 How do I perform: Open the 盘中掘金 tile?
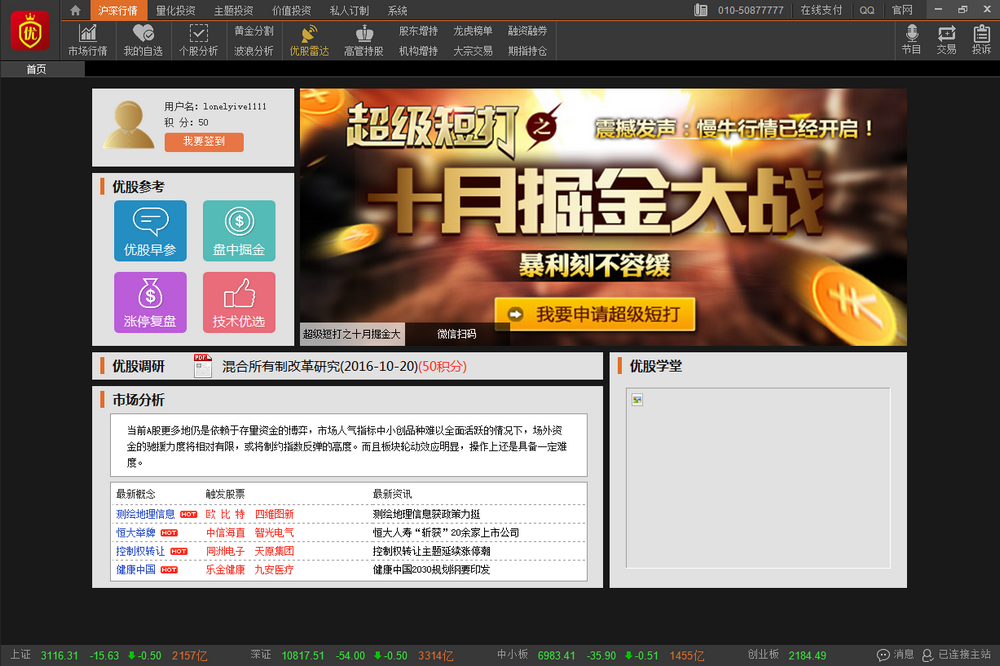point(239,231)
